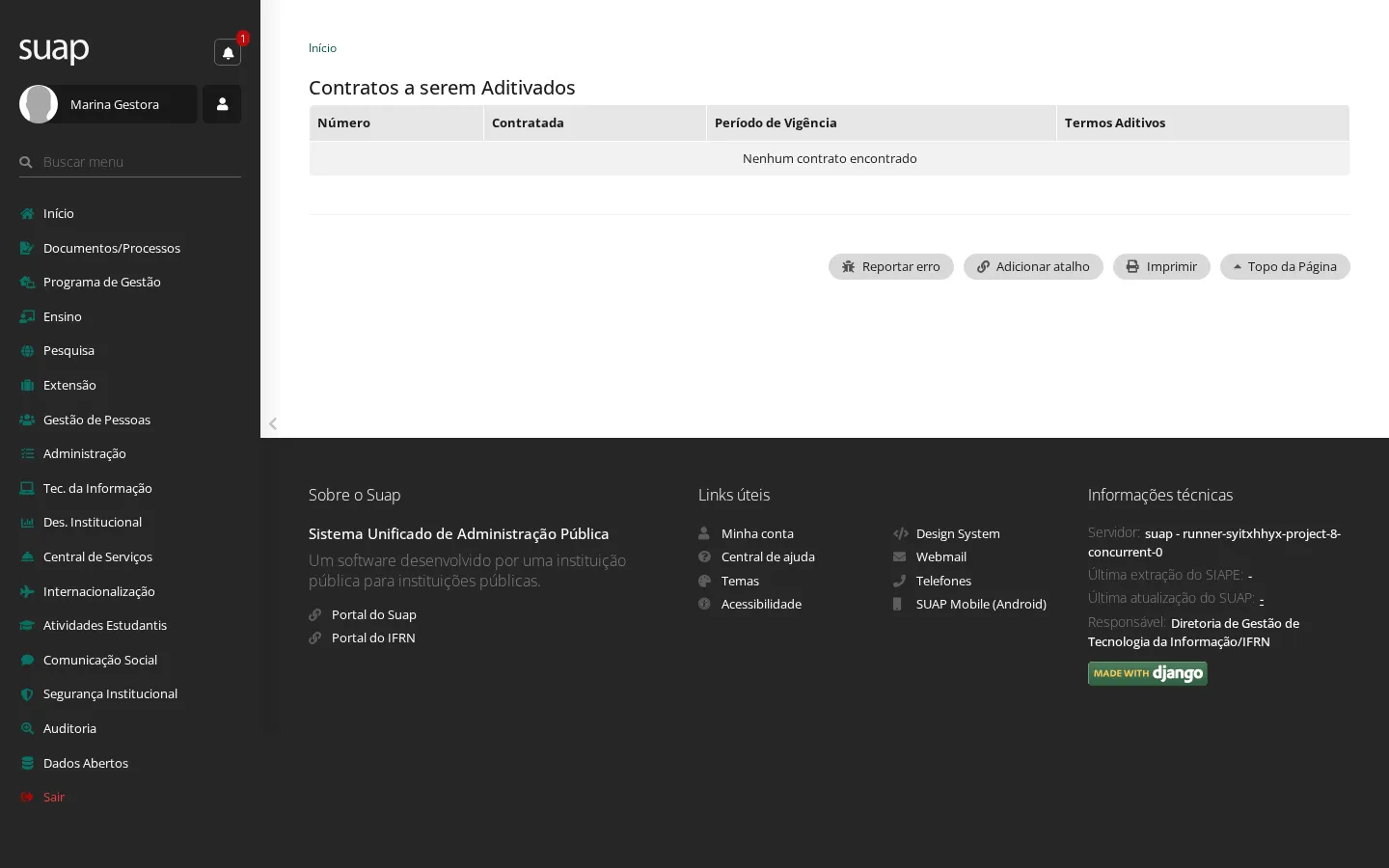This screenshot has width=1389, height=868.
Task: Click the user profile icon button
Action: coord(222,104)
